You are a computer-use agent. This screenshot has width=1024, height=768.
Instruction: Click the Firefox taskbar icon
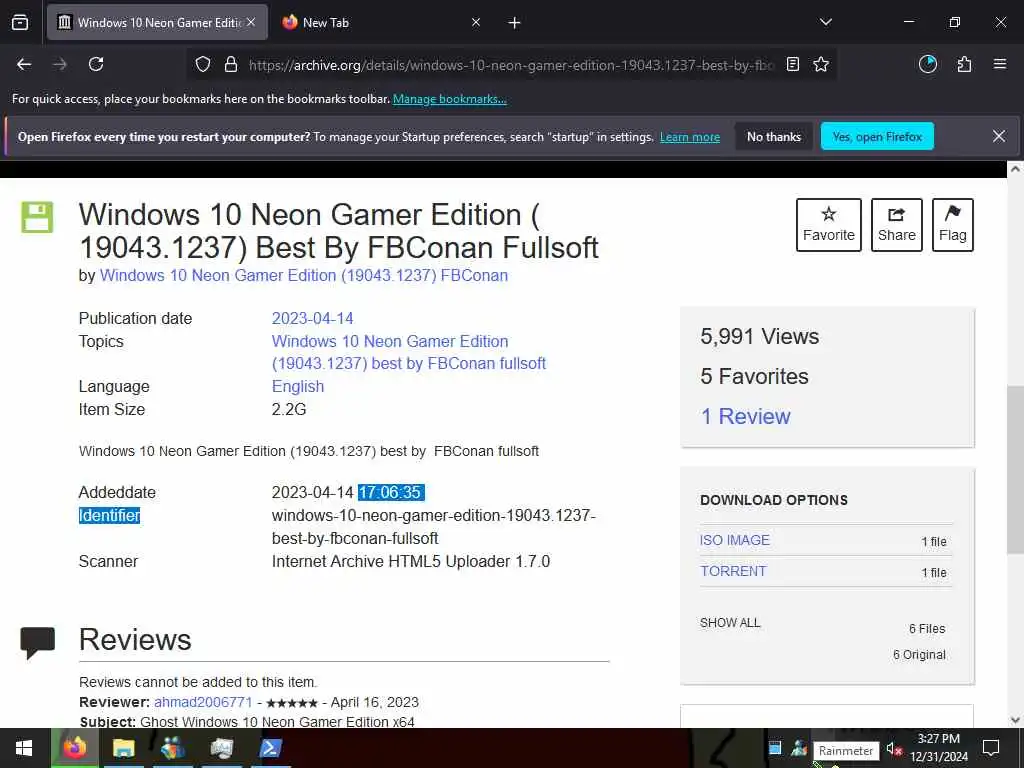[x=74, y=748]
